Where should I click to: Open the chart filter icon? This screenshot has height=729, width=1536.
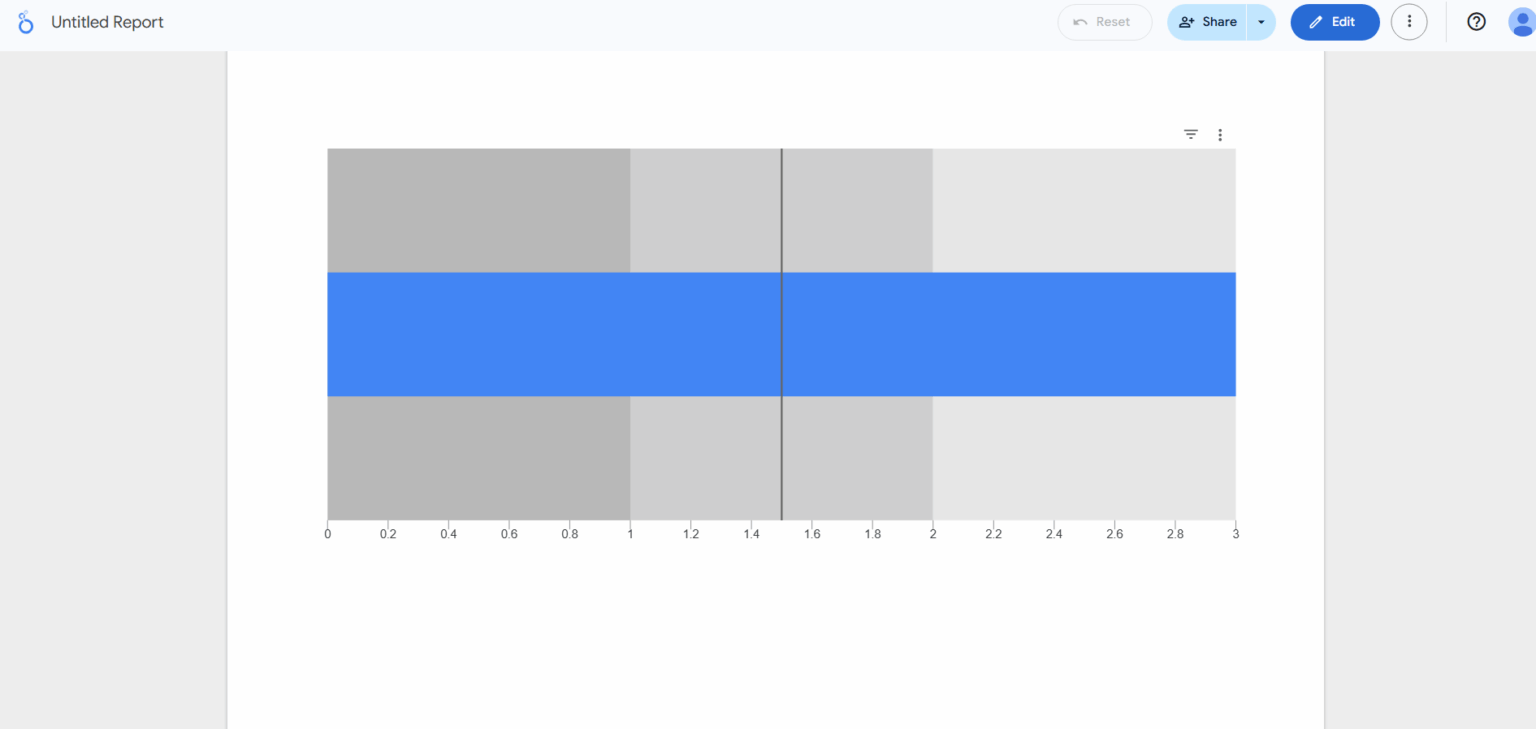point(1189,134)
